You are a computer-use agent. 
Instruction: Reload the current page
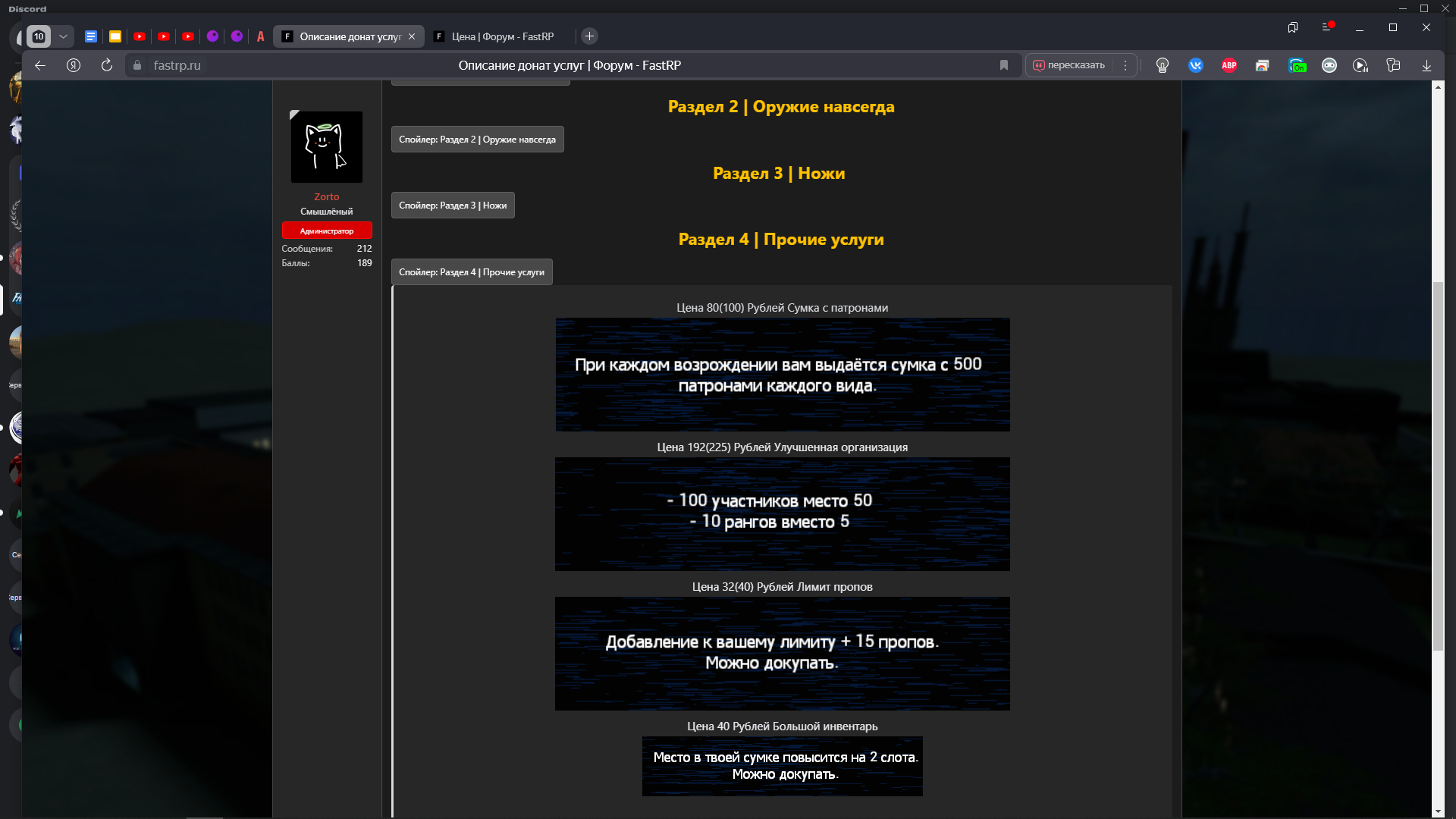click(x=107, y=65)
